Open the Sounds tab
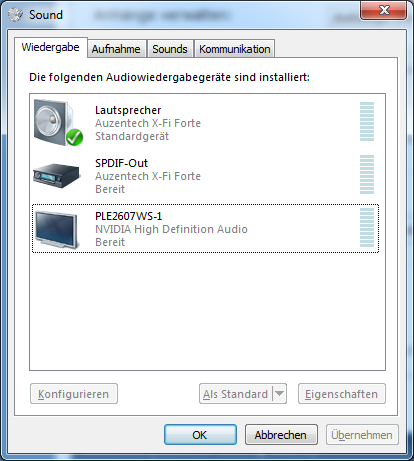Image resolution: width=414 pixels, height=461 pixels. coord(170,49)
